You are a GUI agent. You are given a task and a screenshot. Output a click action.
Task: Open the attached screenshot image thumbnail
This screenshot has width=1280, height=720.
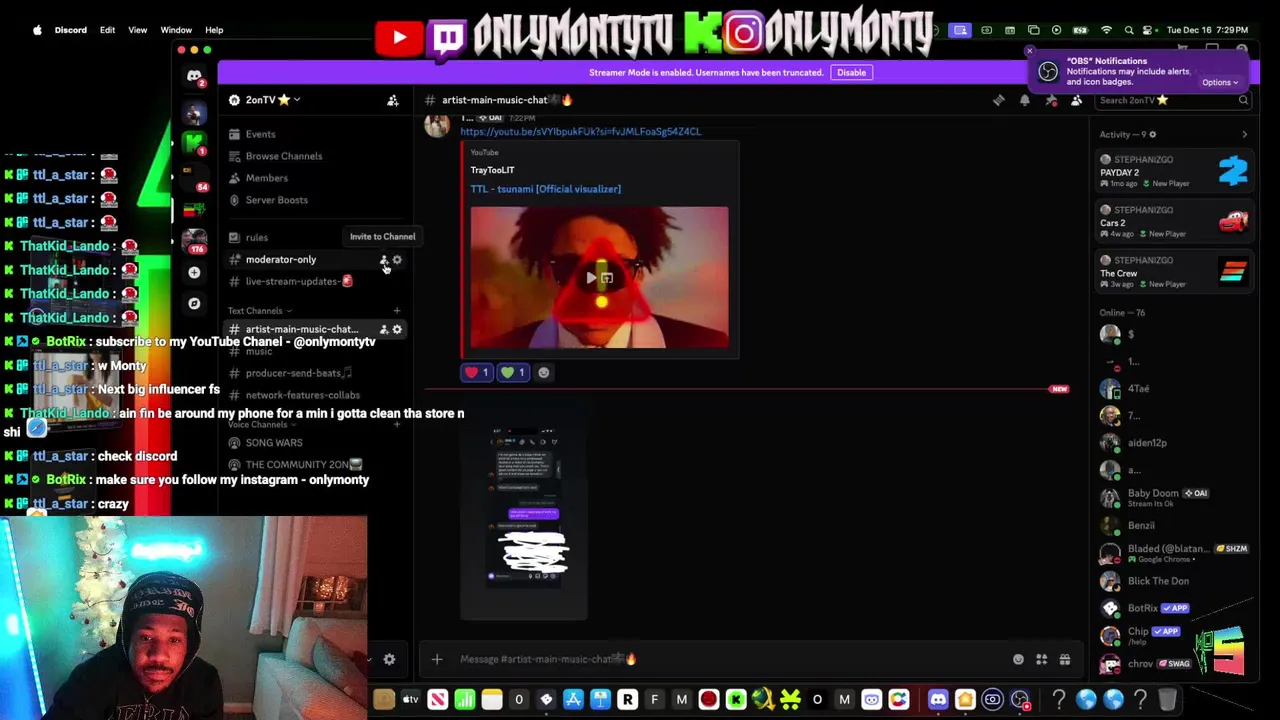click(524, 510)
